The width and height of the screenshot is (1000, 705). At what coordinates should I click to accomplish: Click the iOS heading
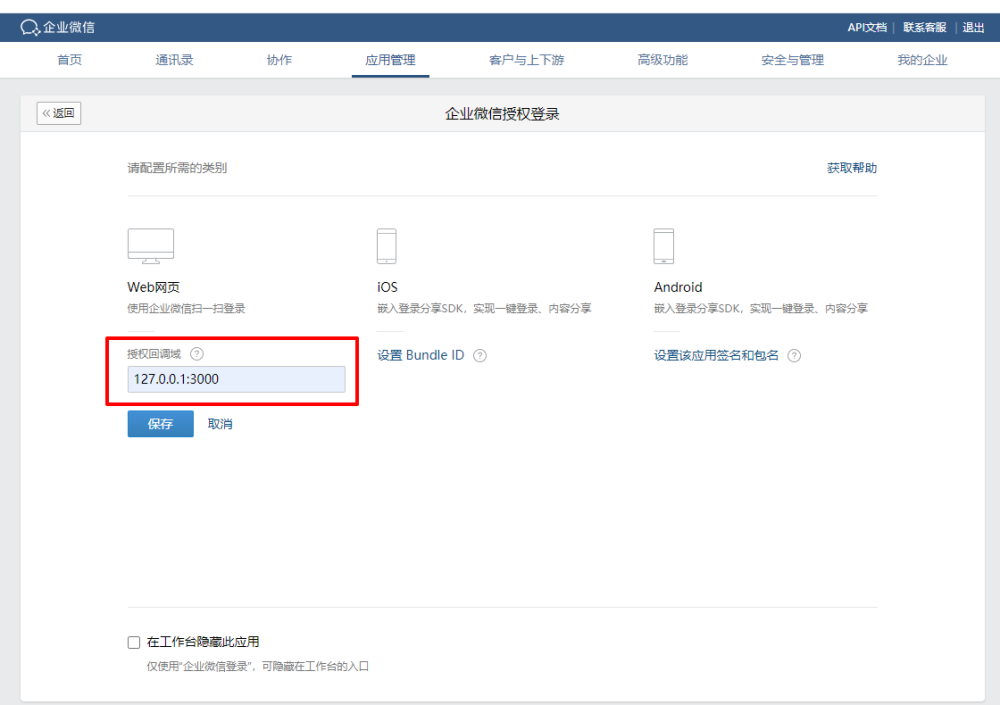coord(387,287)
